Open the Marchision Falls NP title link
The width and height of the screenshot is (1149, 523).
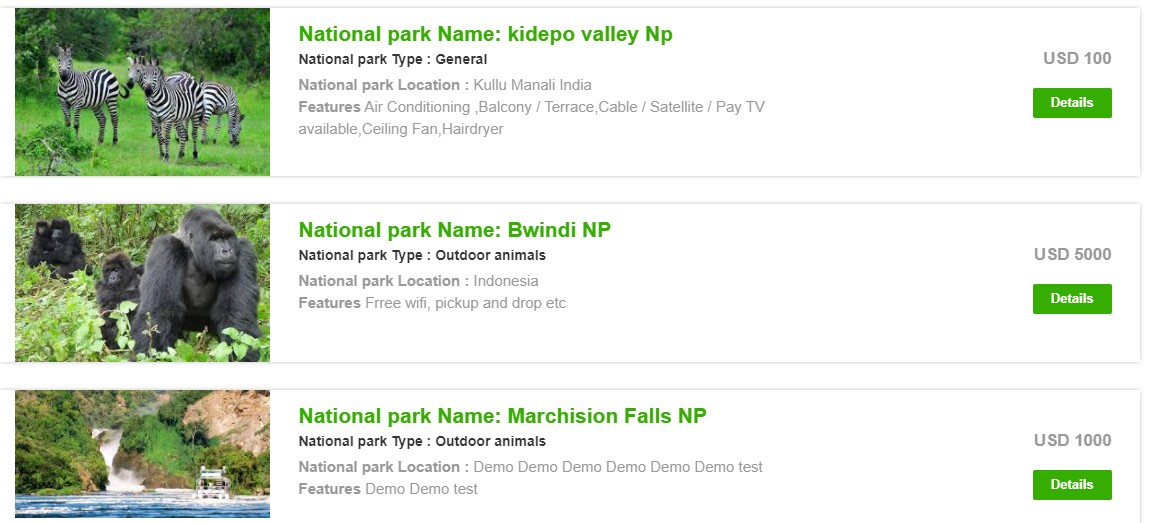click(502, 416)
